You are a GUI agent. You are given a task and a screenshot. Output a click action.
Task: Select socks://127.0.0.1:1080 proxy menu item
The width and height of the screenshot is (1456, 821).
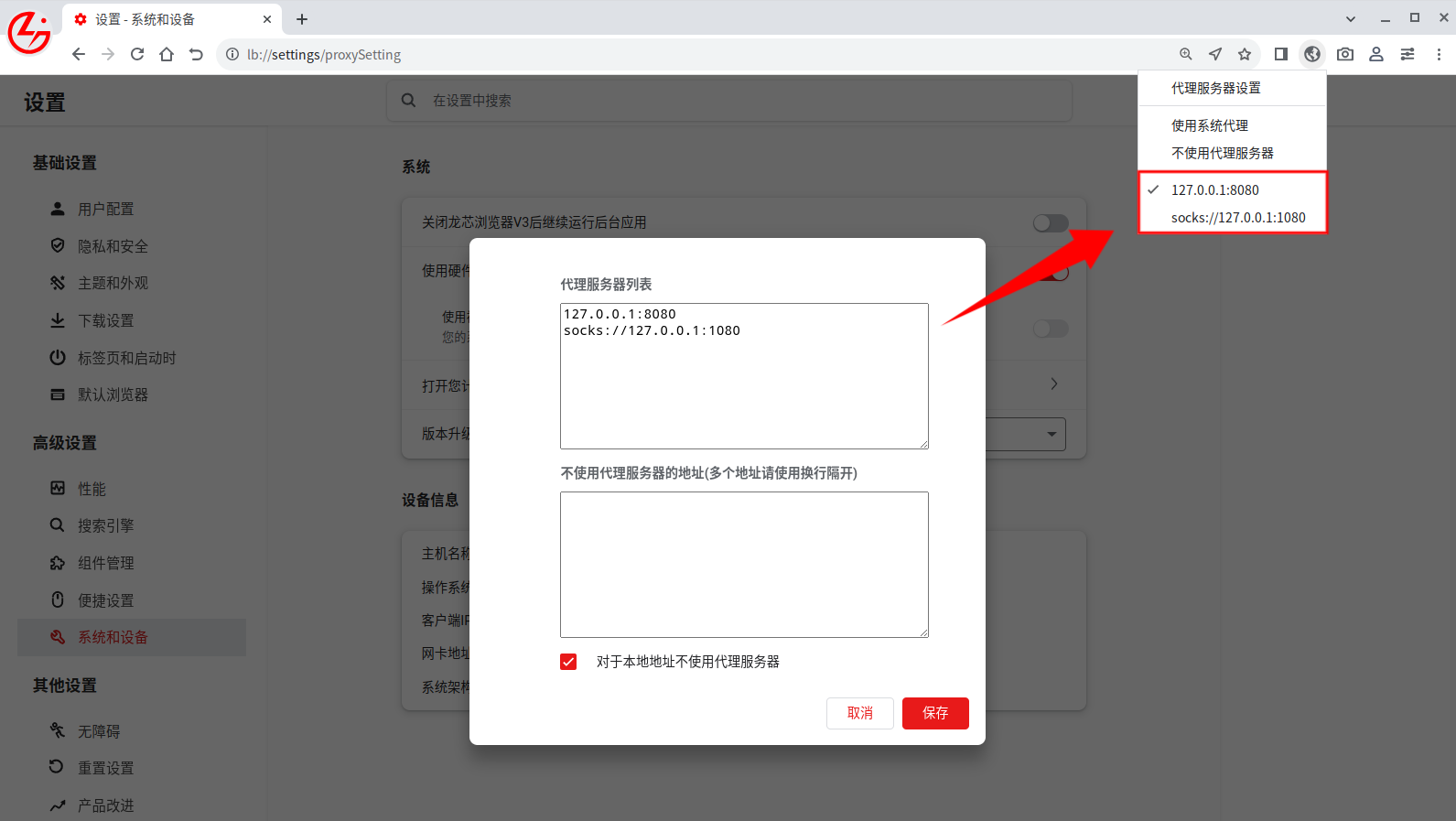pyautogui.click(x=1232, y=217)
